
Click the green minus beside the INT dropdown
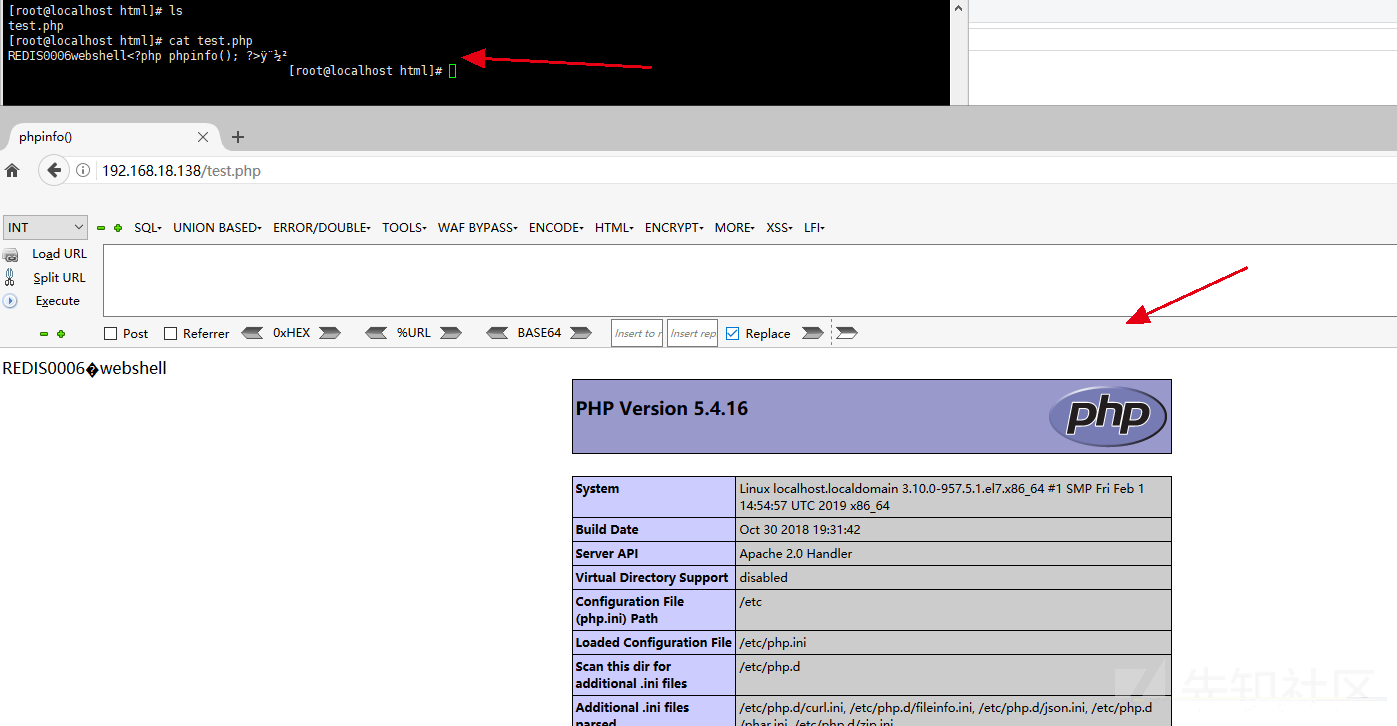tap(101, 228)
